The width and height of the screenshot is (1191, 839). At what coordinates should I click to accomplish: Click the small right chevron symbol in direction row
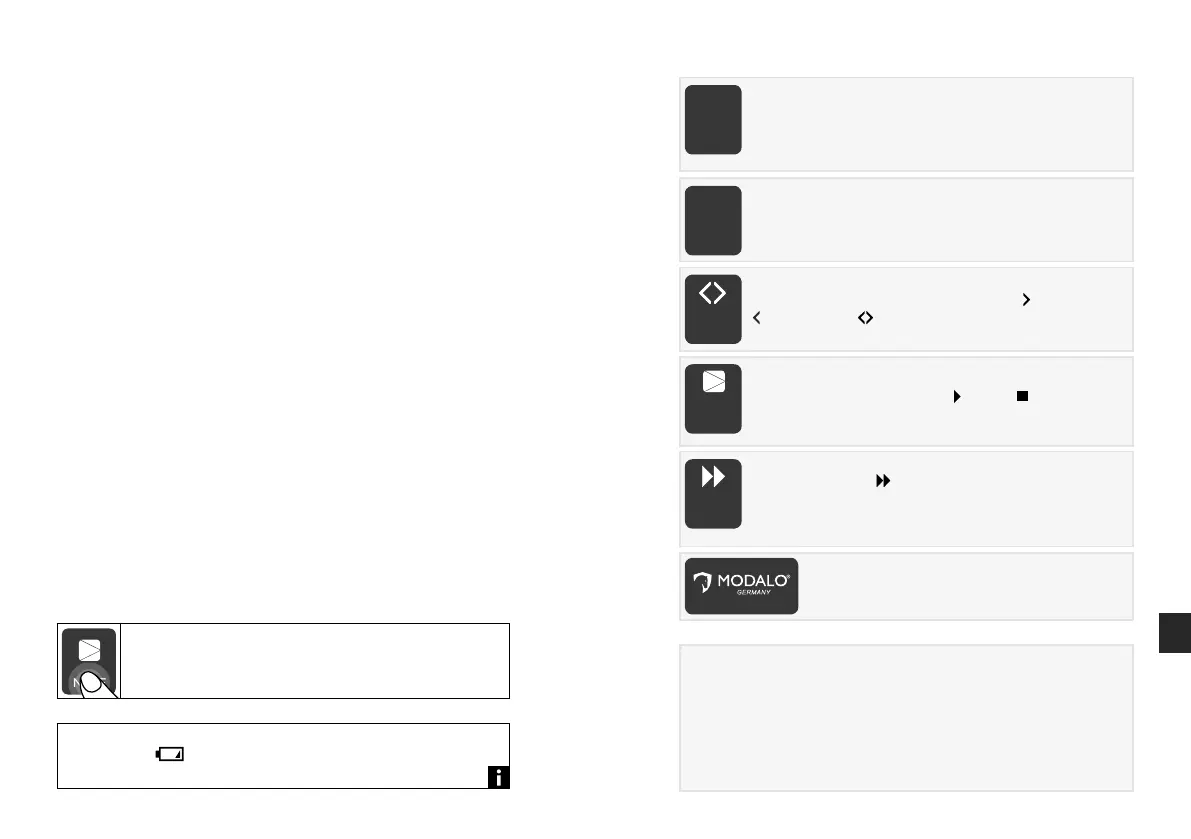1025,297
